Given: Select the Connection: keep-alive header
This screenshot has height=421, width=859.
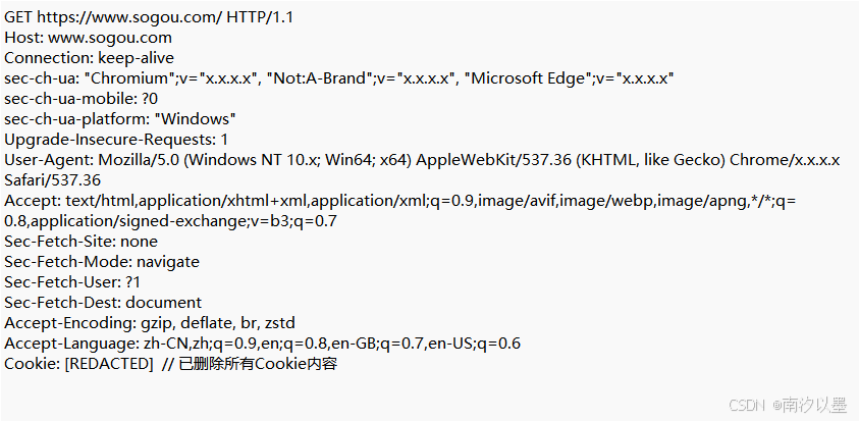Looking at the screenshot, I should tap(88, 58).
